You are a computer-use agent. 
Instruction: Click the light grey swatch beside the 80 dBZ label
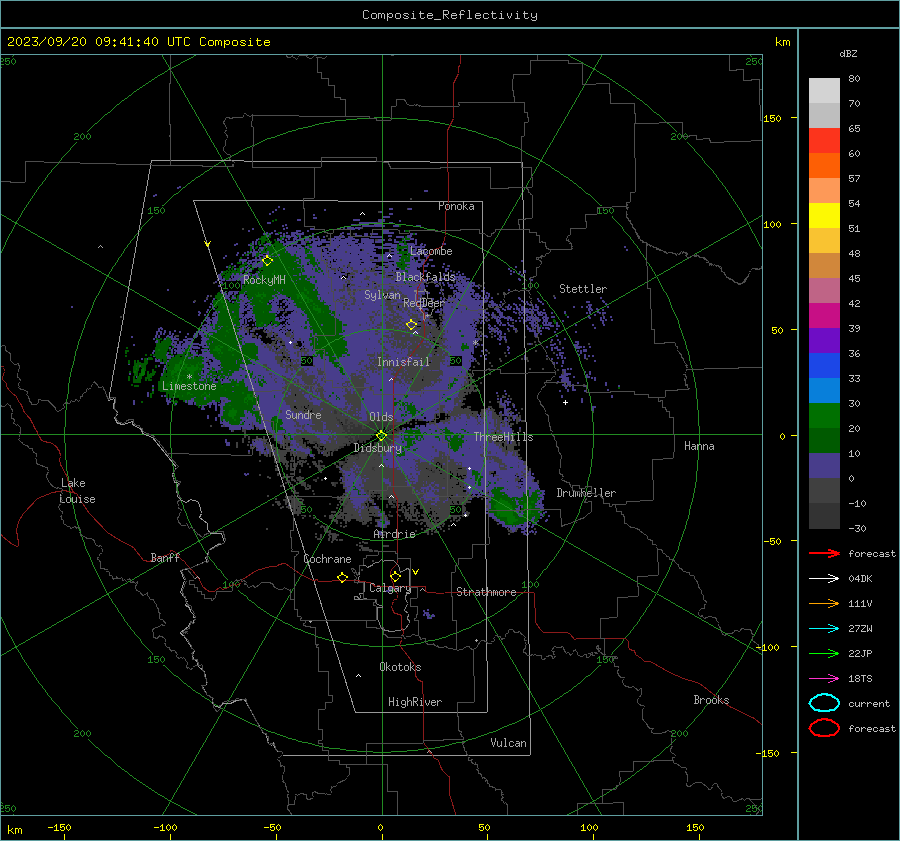tap(824, 90)
